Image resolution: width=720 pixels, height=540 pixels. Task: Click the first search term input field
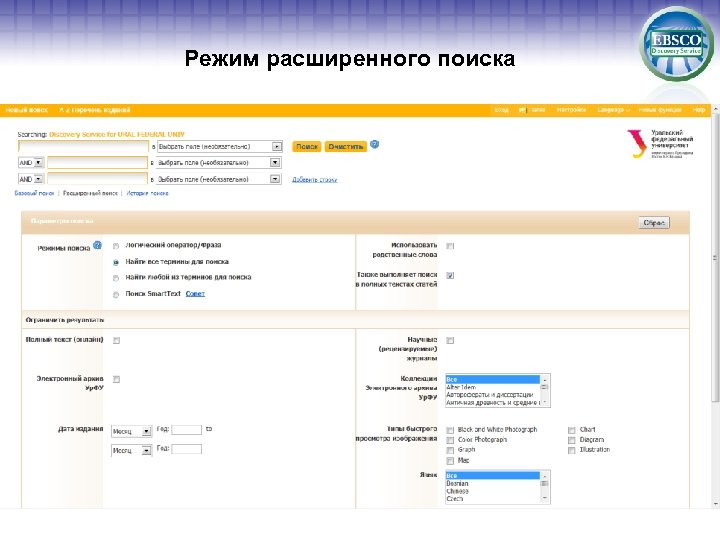click(83, 146)
